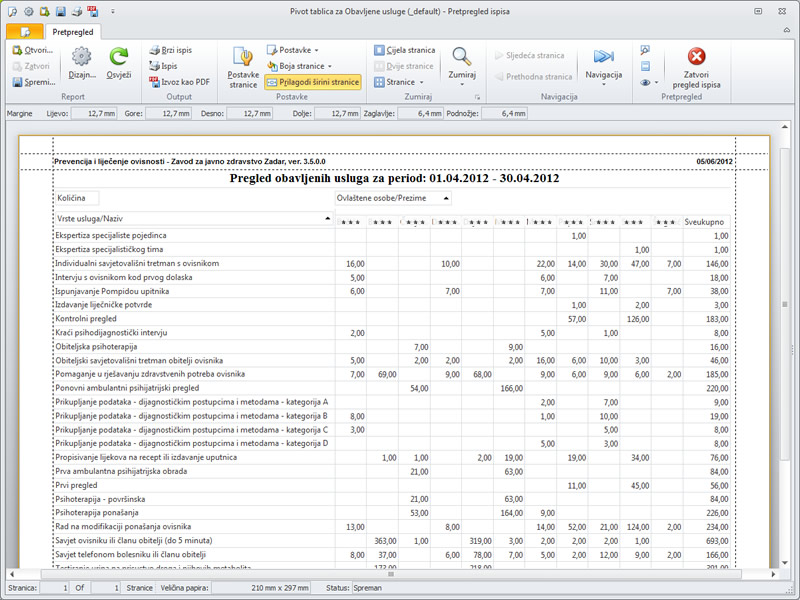
Task: Click the Podnožje footer margin field
Action: [x=504, y=113]
